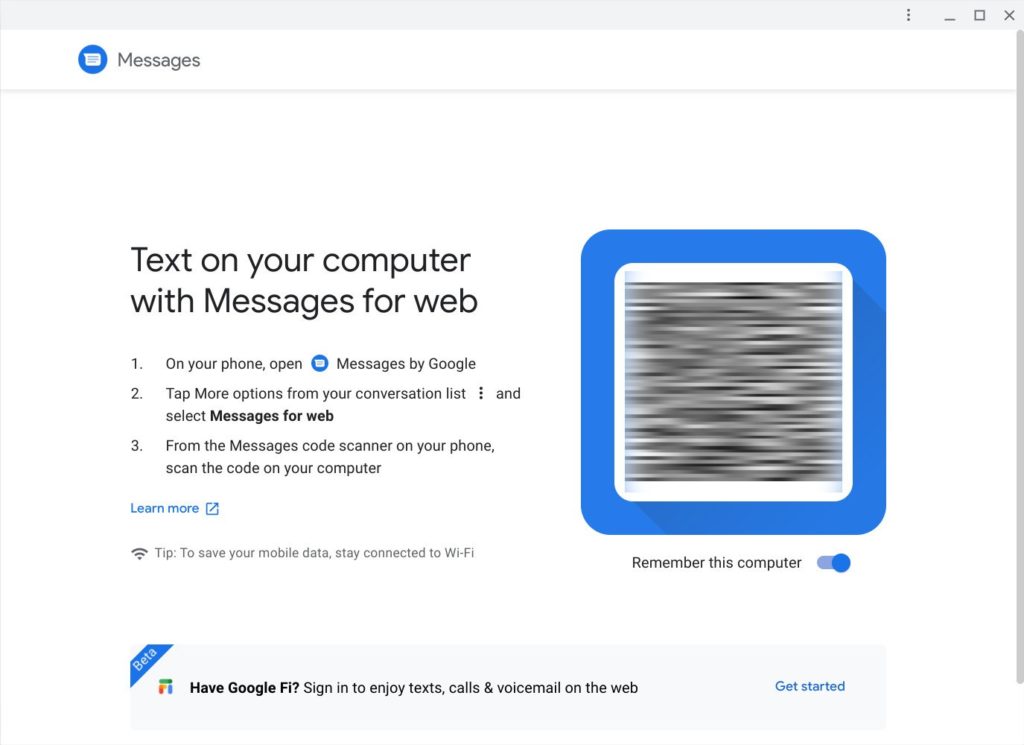Click the Messages title text in header
Image resolution: width=1024 pixels, height=745 pixels.
click(x=159, y=60)
